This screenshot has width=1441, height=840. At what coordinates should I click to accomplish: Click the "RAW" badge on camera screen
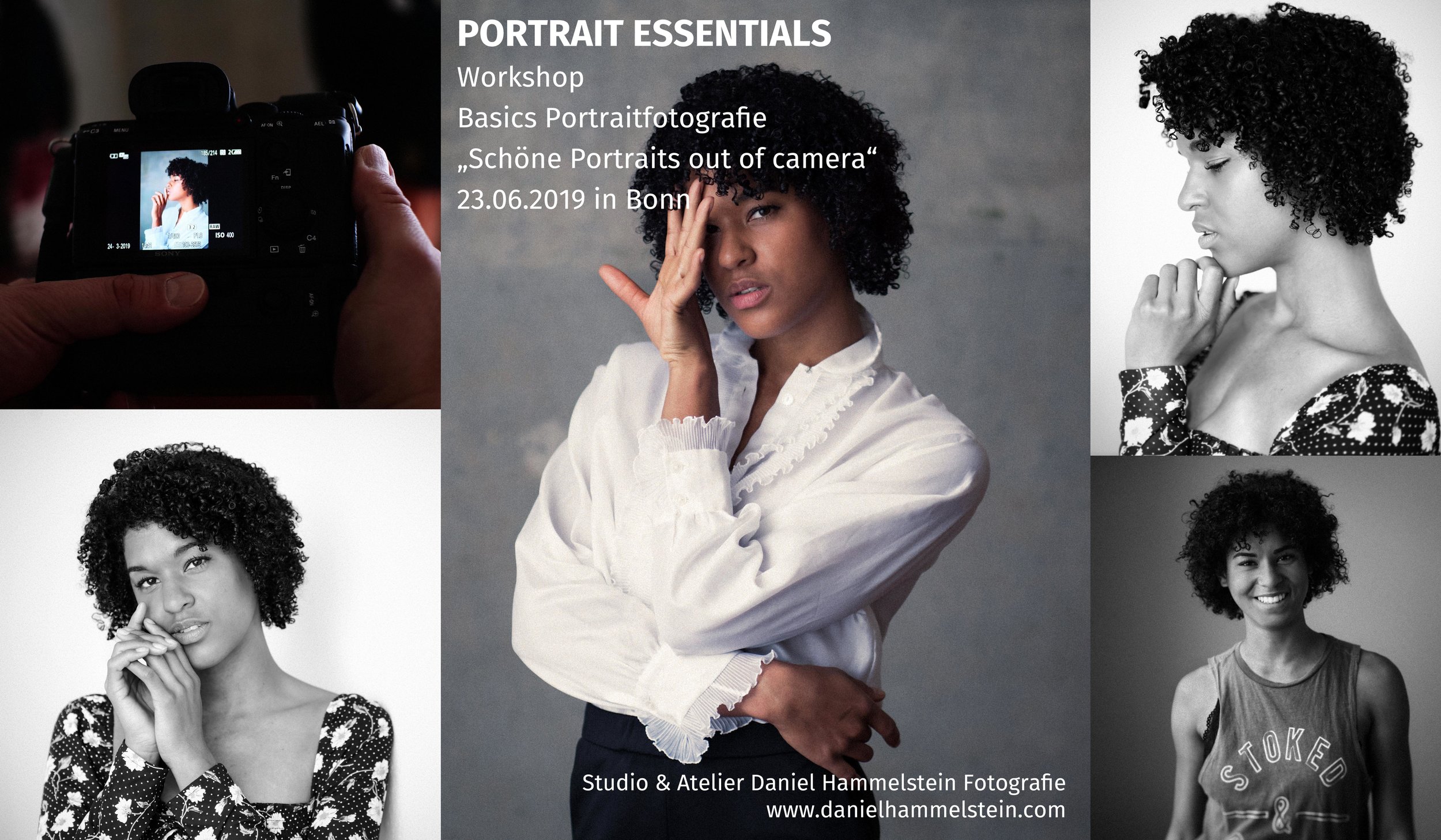[214, 226]
